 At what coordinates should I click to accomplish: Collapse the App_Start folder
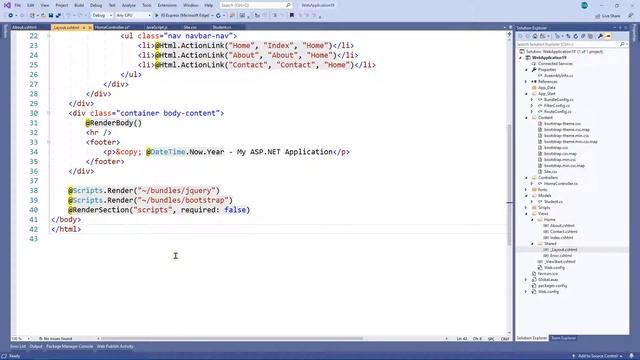pyautogui.click(x=526, y=93)
